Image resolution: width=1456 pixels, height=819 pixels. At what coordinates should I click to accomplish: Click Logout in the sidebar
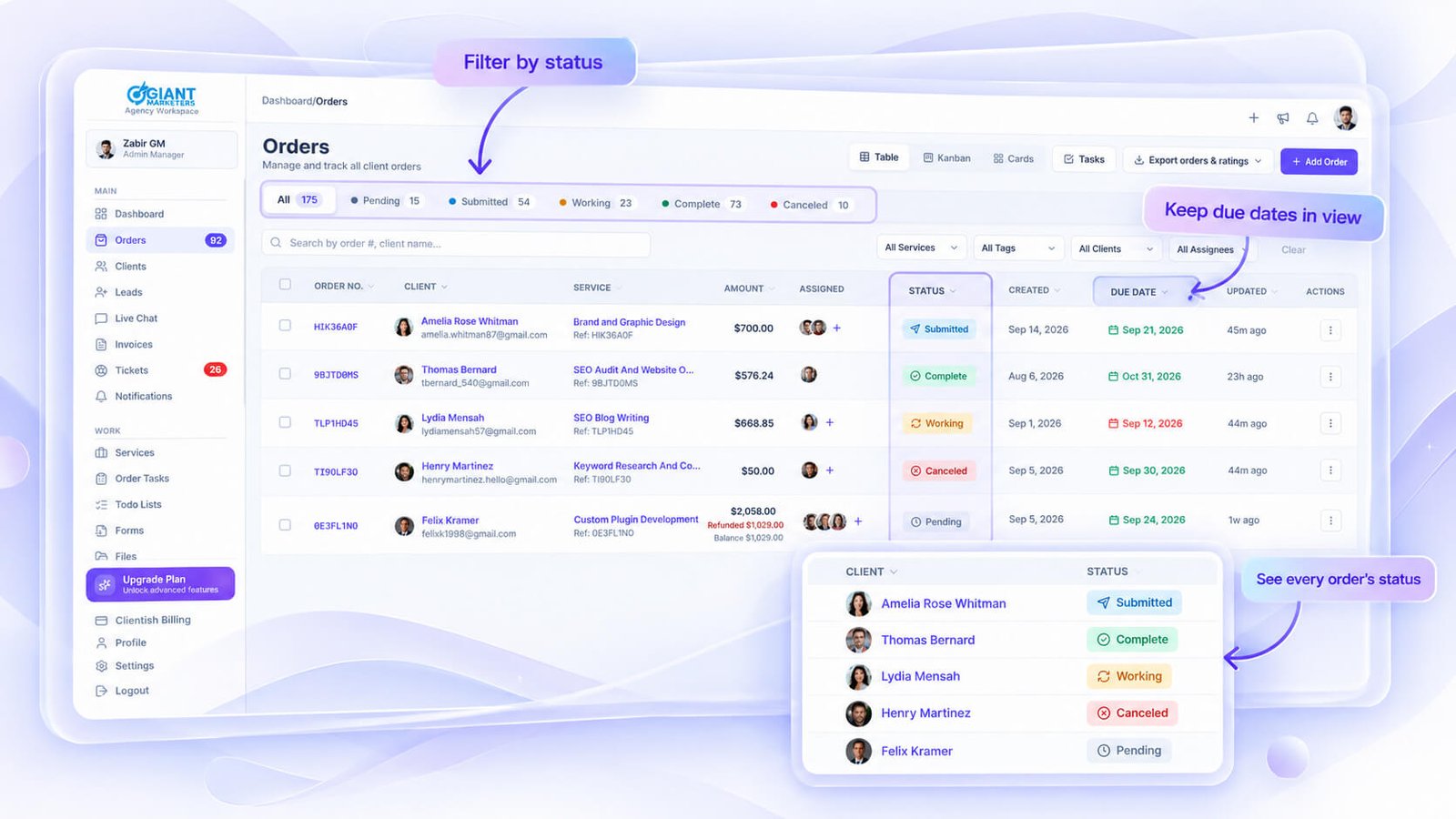[122, 691]
